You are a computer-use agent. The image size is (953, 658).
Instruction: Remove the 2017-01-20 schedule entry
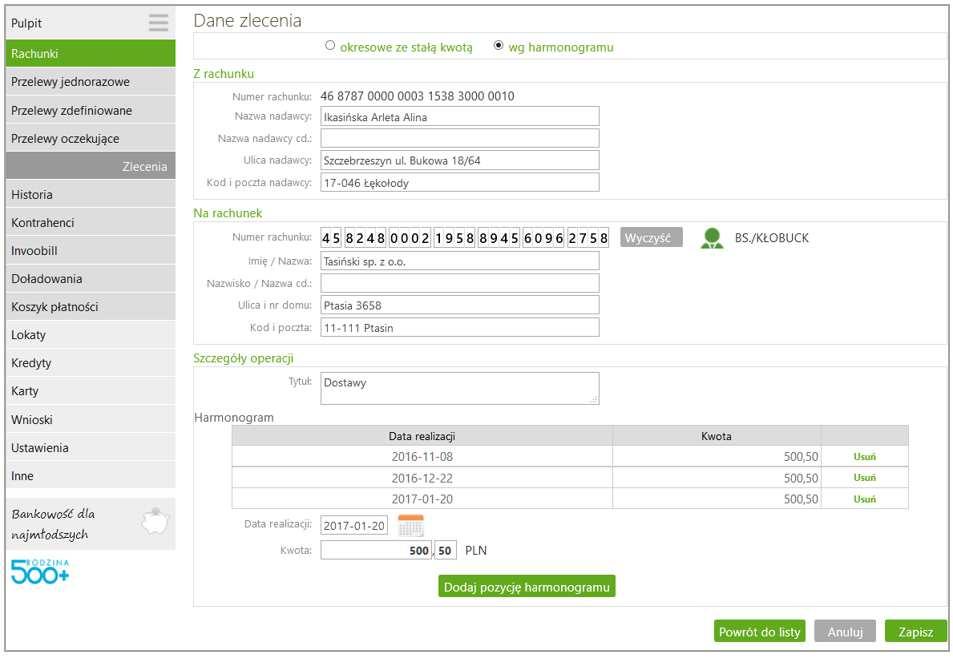coord(864,499)
